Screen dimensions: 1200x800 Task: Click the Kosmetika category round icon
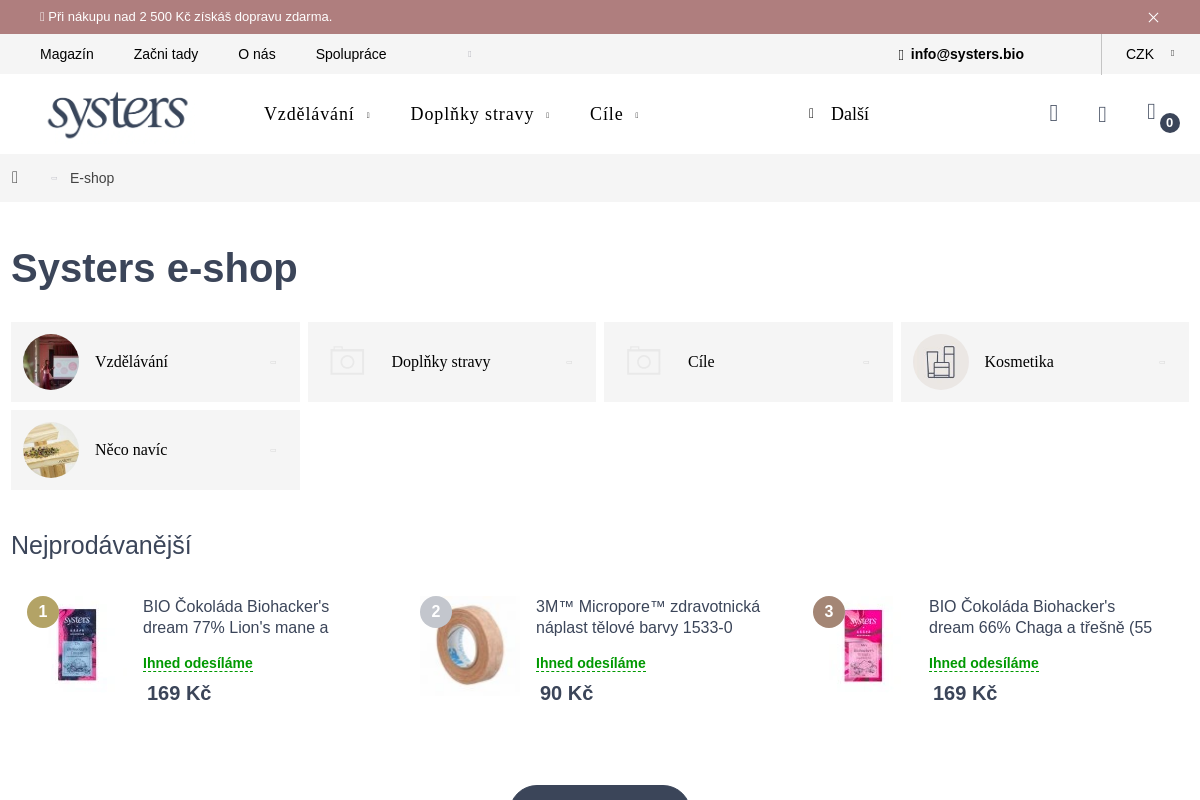click(x=941, y=362)
